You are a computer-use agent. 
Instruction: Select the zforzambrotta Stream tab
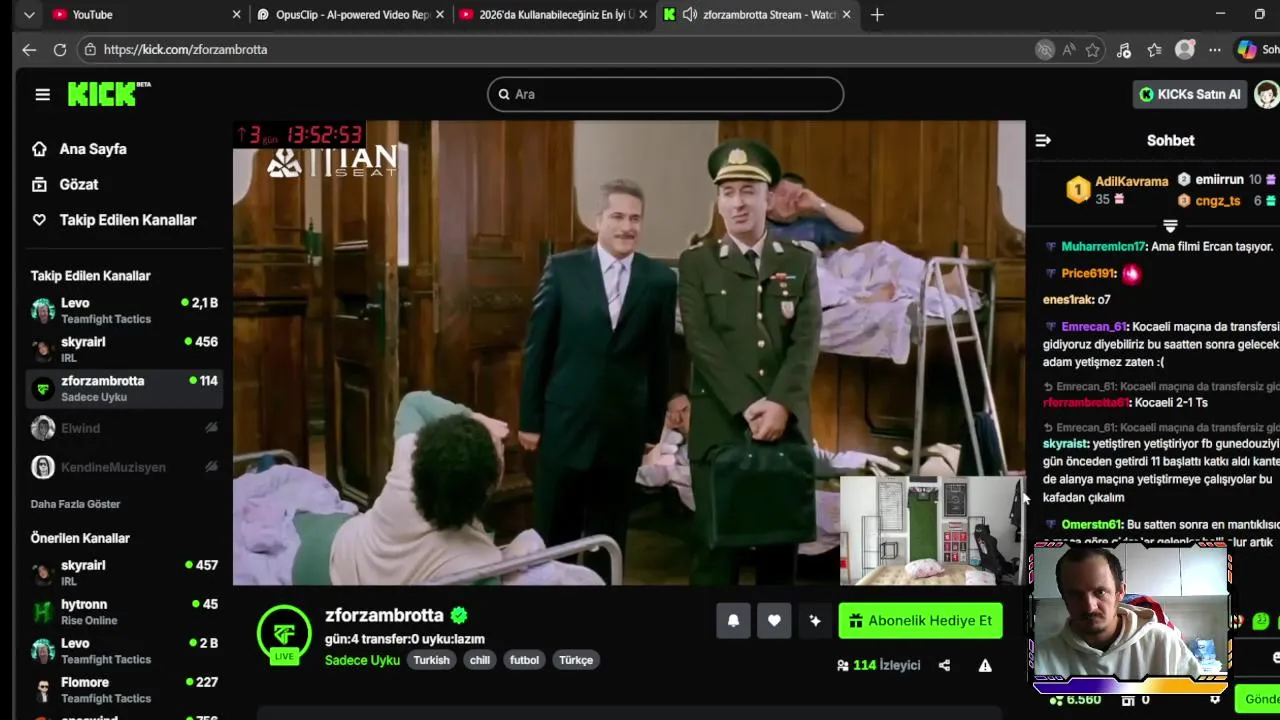758,14
